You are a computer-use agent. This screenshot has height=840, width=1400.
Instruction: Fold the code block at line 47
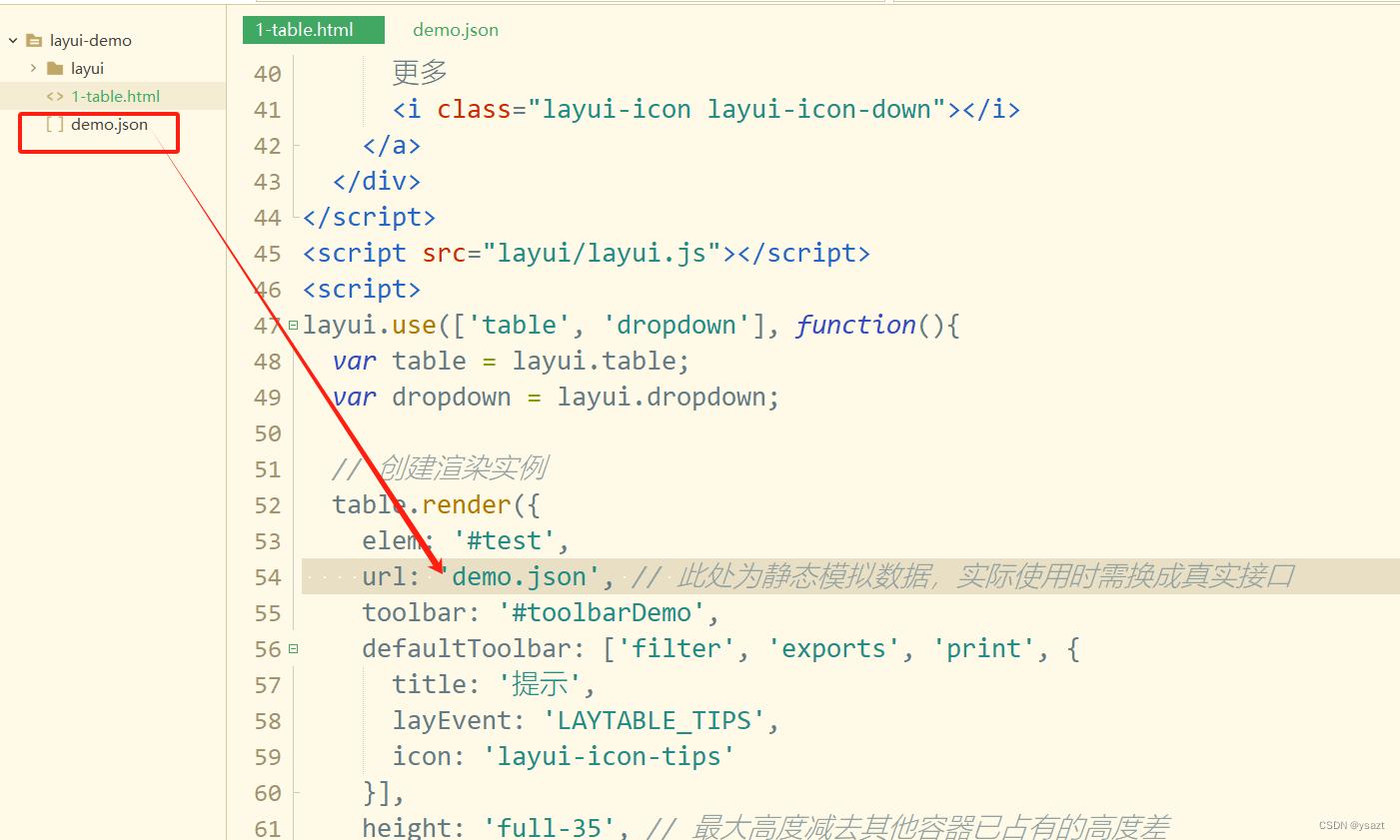293,325
